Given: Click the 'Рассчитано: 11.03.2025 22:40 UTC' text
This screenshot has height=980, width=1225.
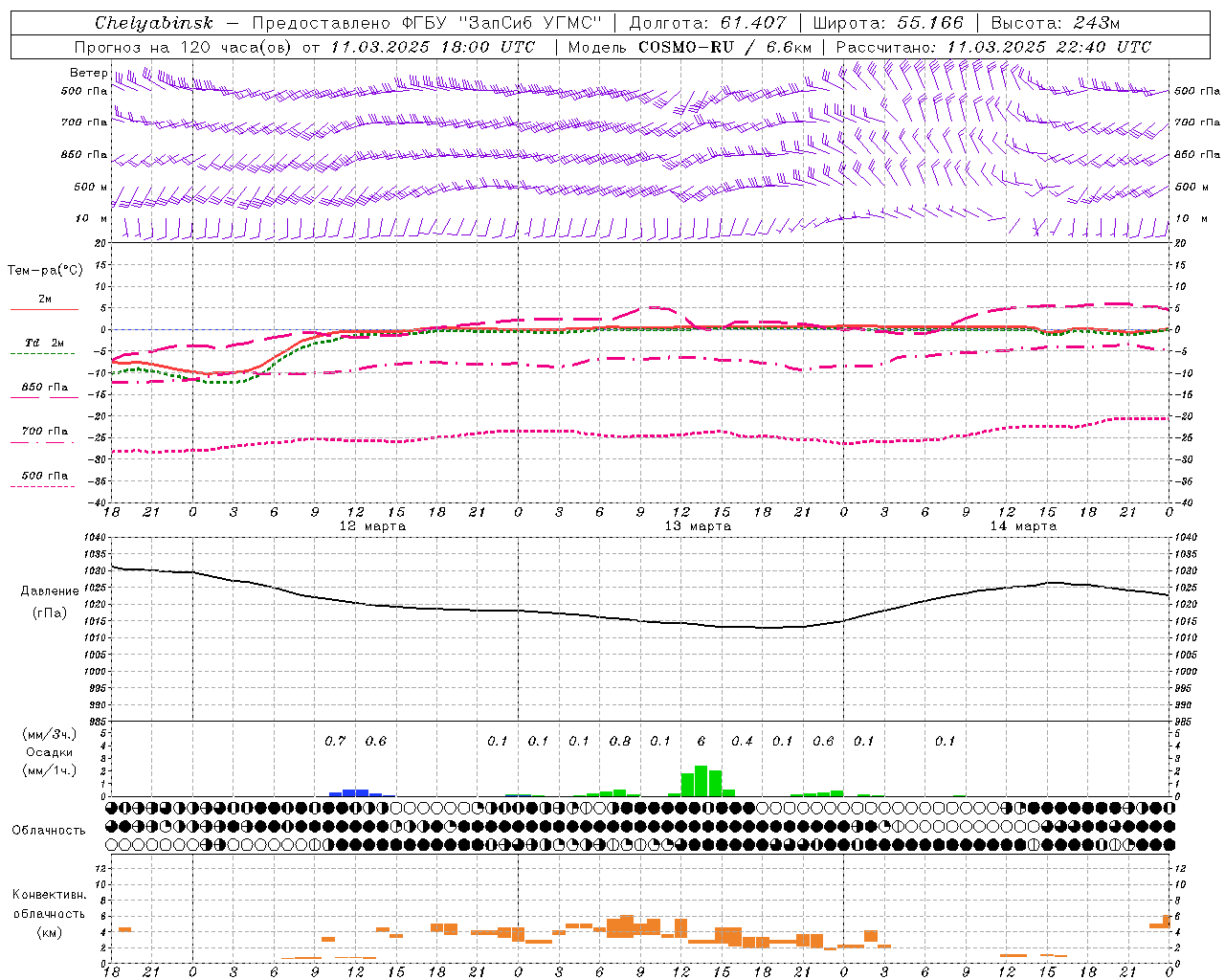Looking at the screenshot, I should click(993, 47).
